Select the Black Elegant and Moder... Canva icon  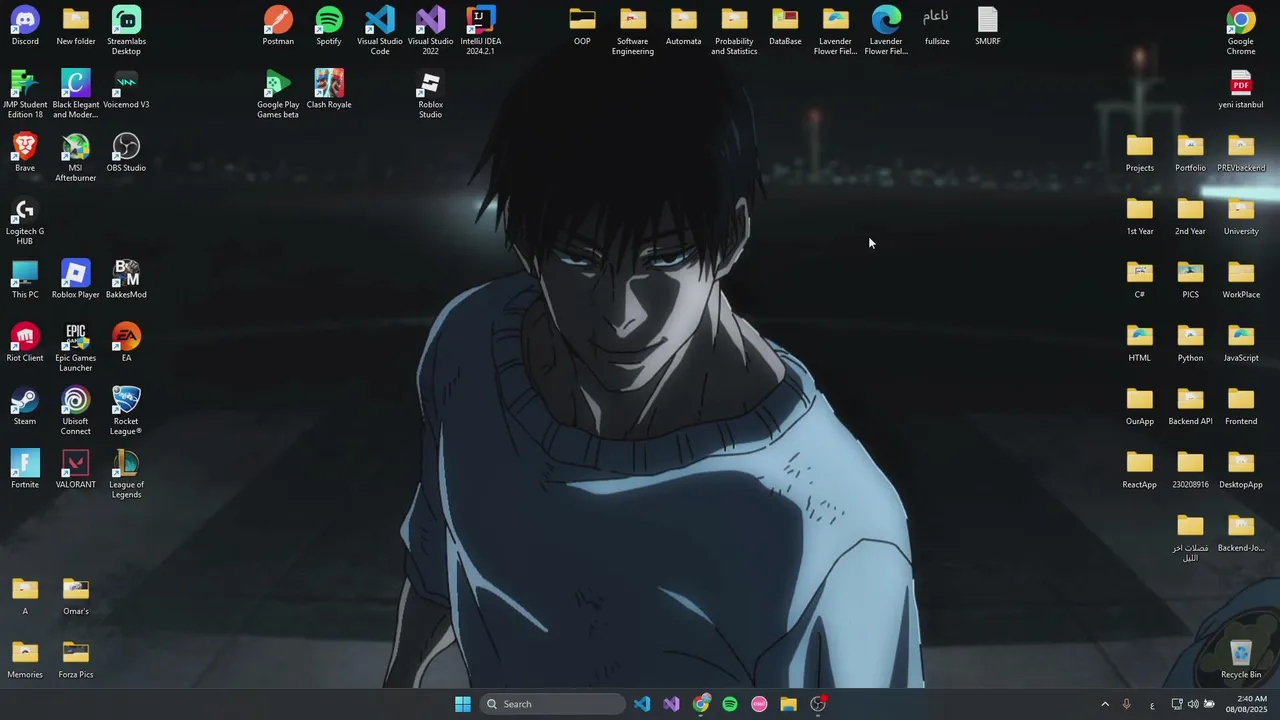[x=76, y=94]
